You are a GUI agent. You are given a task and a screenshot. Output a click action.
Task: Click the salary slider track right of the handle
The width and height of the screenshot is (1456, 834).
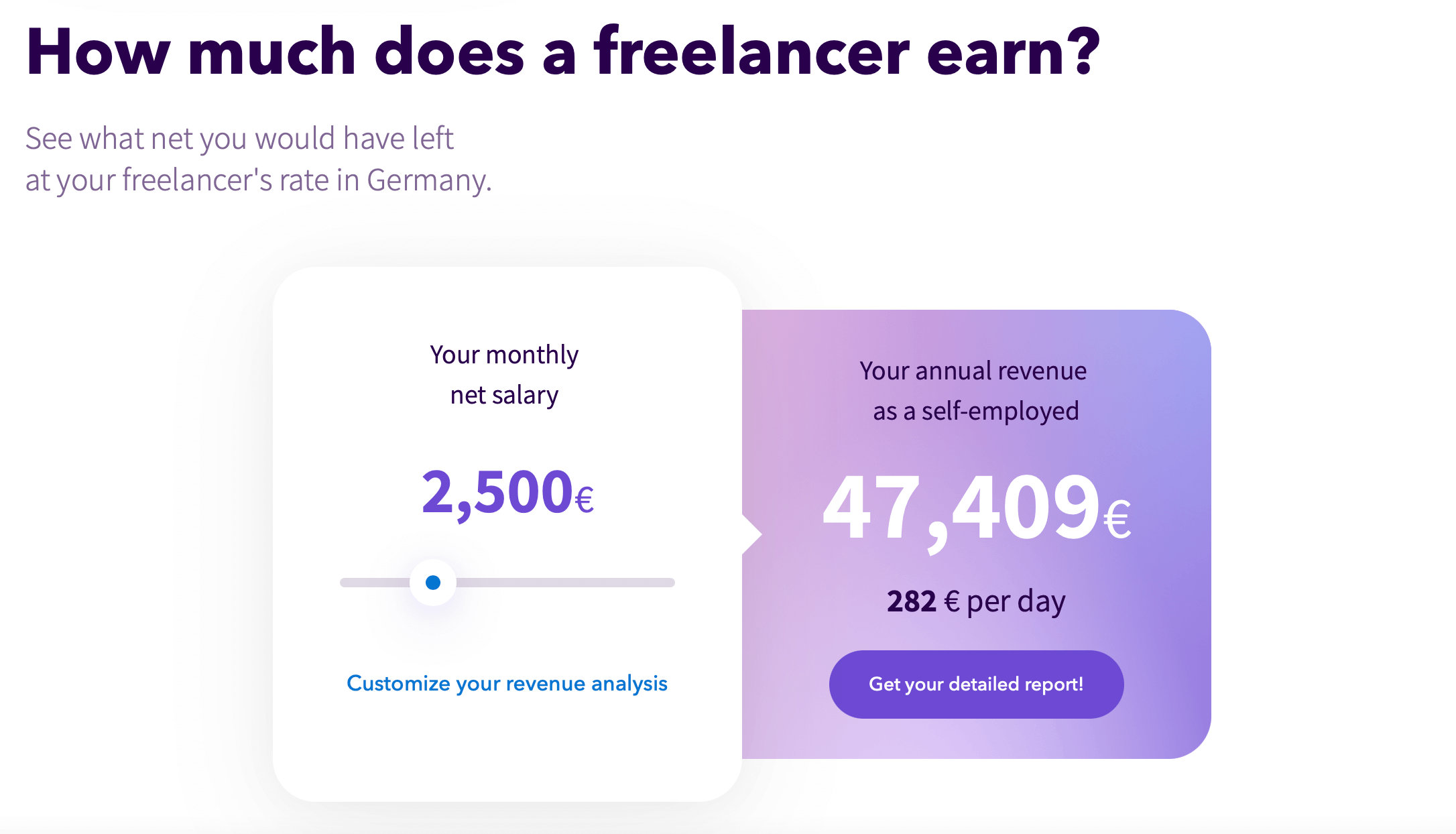(x=570, y=582)
